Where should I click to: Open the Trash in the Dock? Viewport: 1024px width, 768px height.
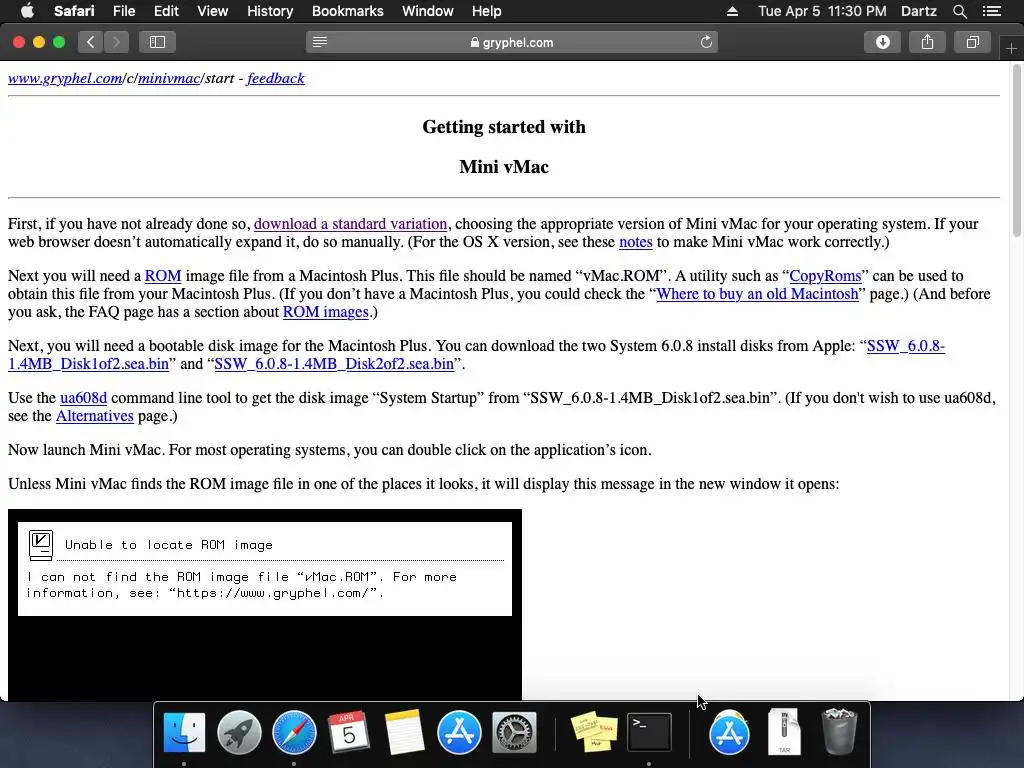point(839,733)
